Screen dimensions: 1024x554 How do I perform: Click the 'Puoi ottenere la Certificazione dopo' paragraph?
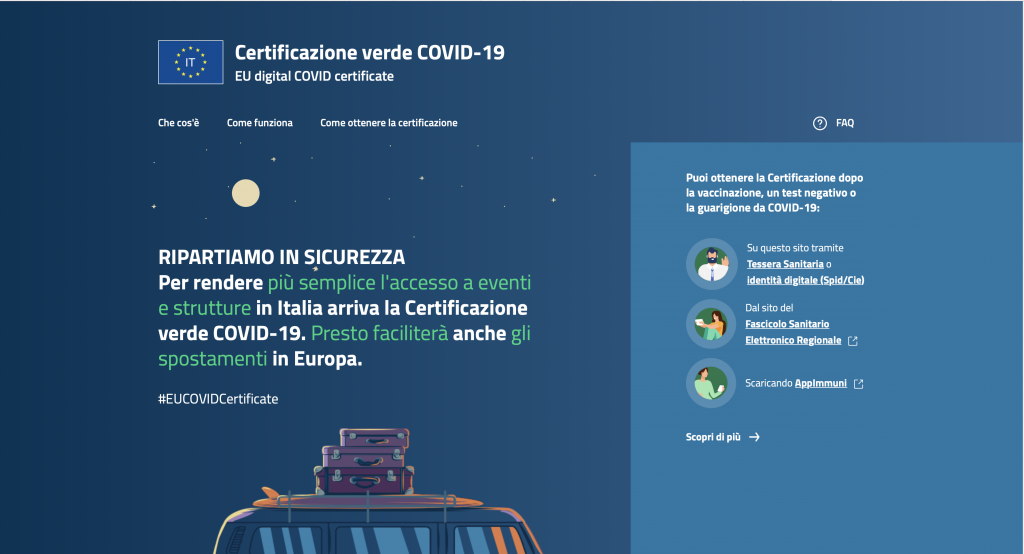click(775, 193)
